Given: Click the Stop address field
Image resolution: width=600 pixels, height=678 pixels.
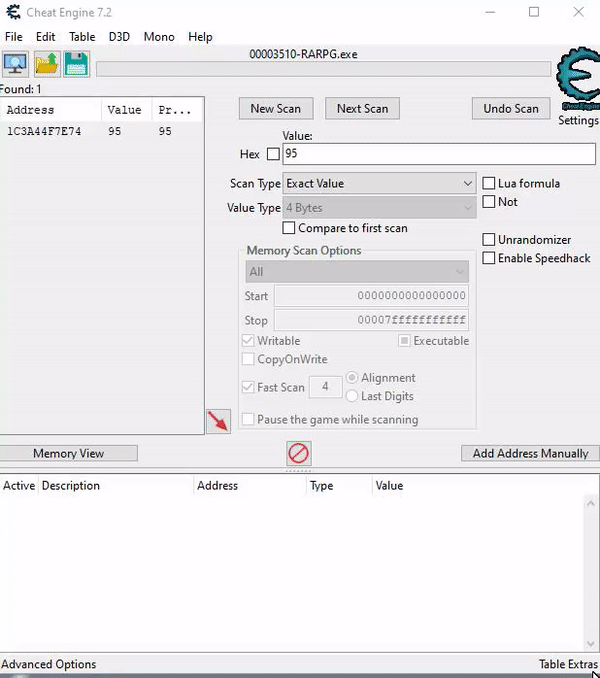Looking at the screenshot, I should coord(371,320).
